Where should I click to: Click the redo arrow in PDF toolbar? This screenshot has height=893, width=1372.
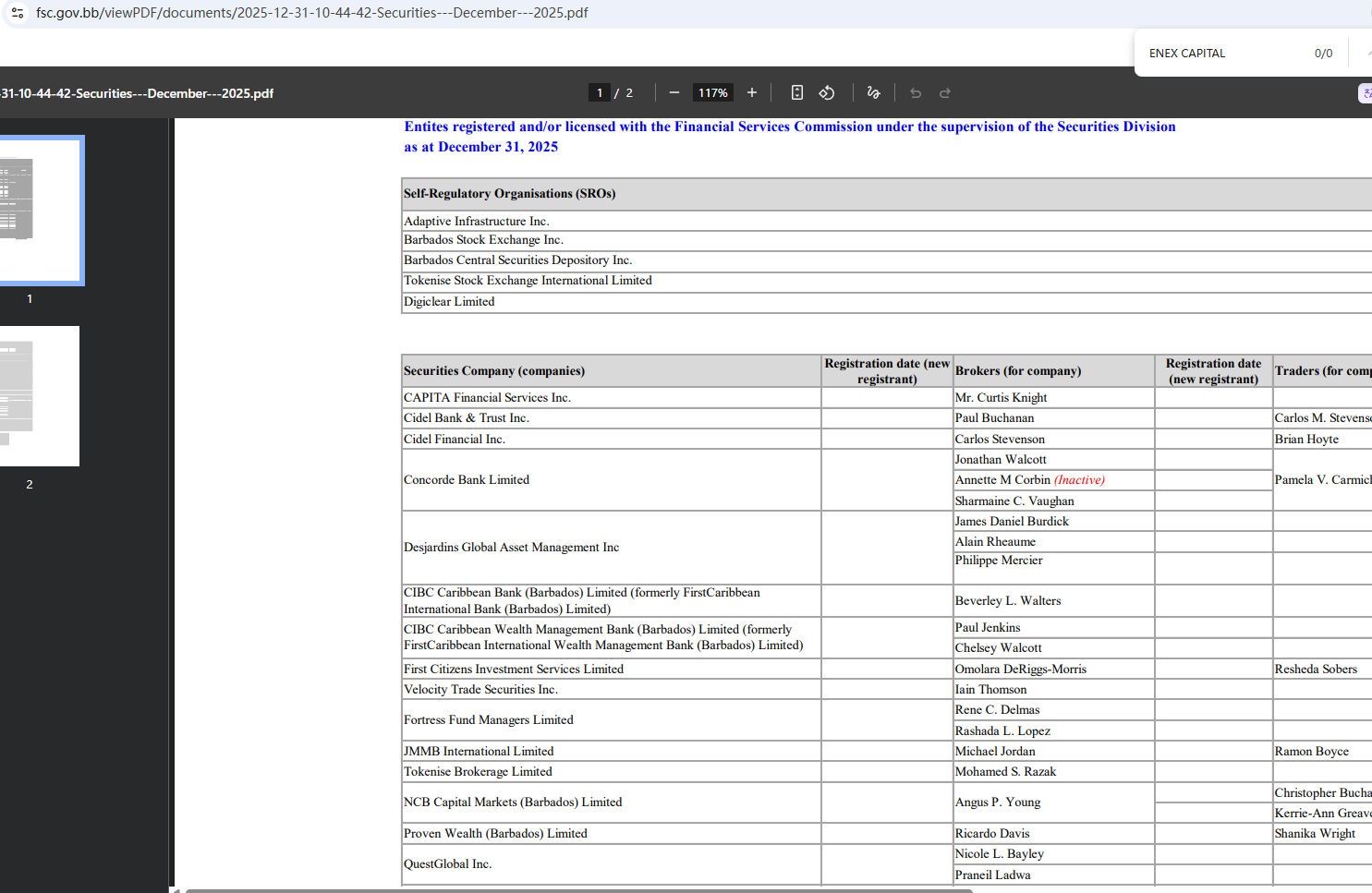(x=945, y=92)
